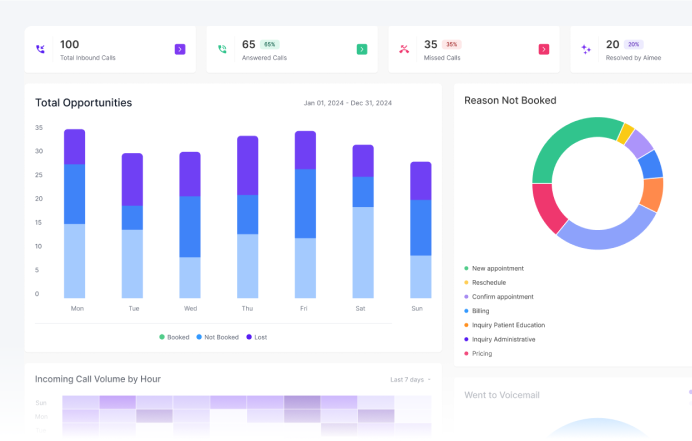Viewport: 692px width, 441px height.
Task: Toggle Inquiry Administrative legend entry
Action: click(x=500, y=339)
